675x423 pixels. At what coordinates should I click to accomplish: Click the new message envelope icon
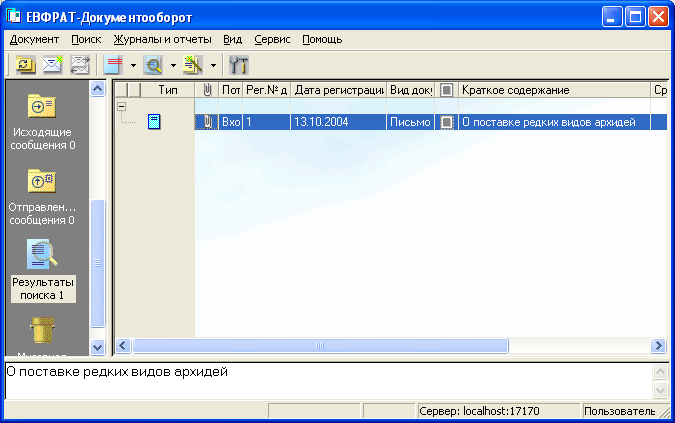tap(53, 65)
